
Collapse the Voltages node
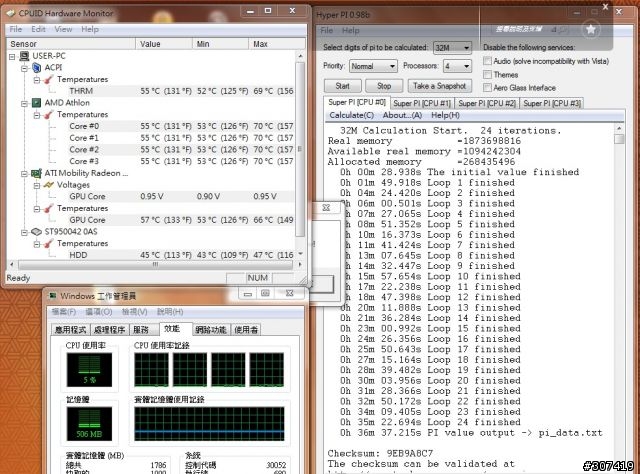pyautogui.click(x=36, y=185)
